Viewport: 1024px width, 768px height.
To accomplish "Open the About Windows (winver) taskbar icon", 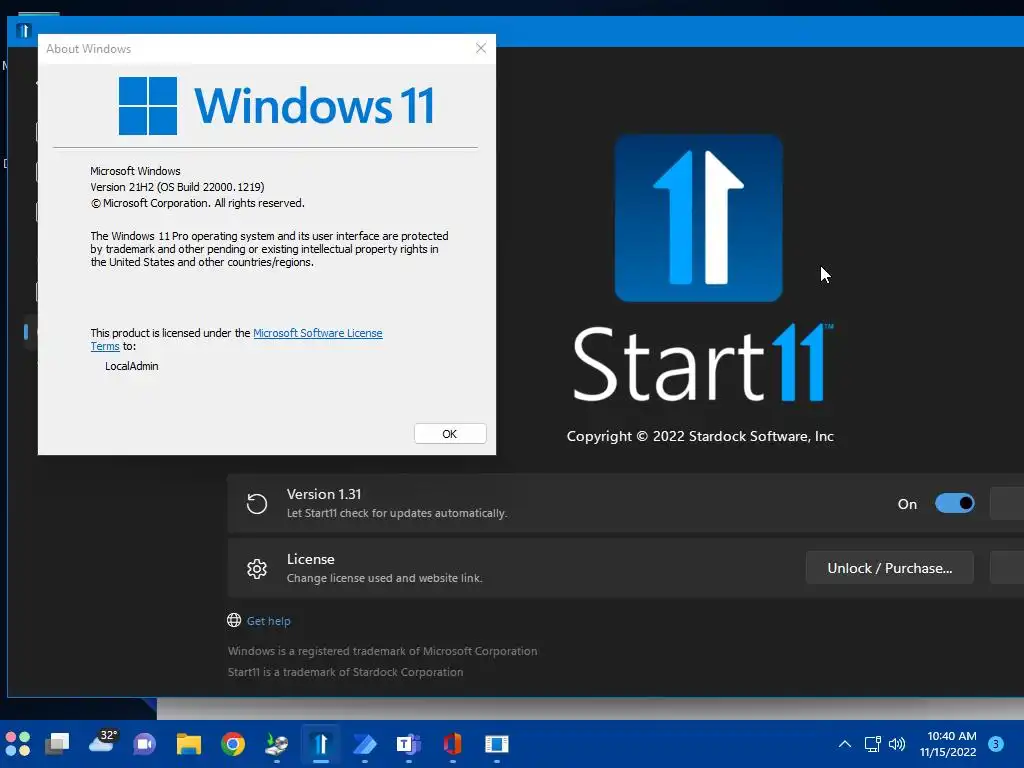I will (497, 744).
